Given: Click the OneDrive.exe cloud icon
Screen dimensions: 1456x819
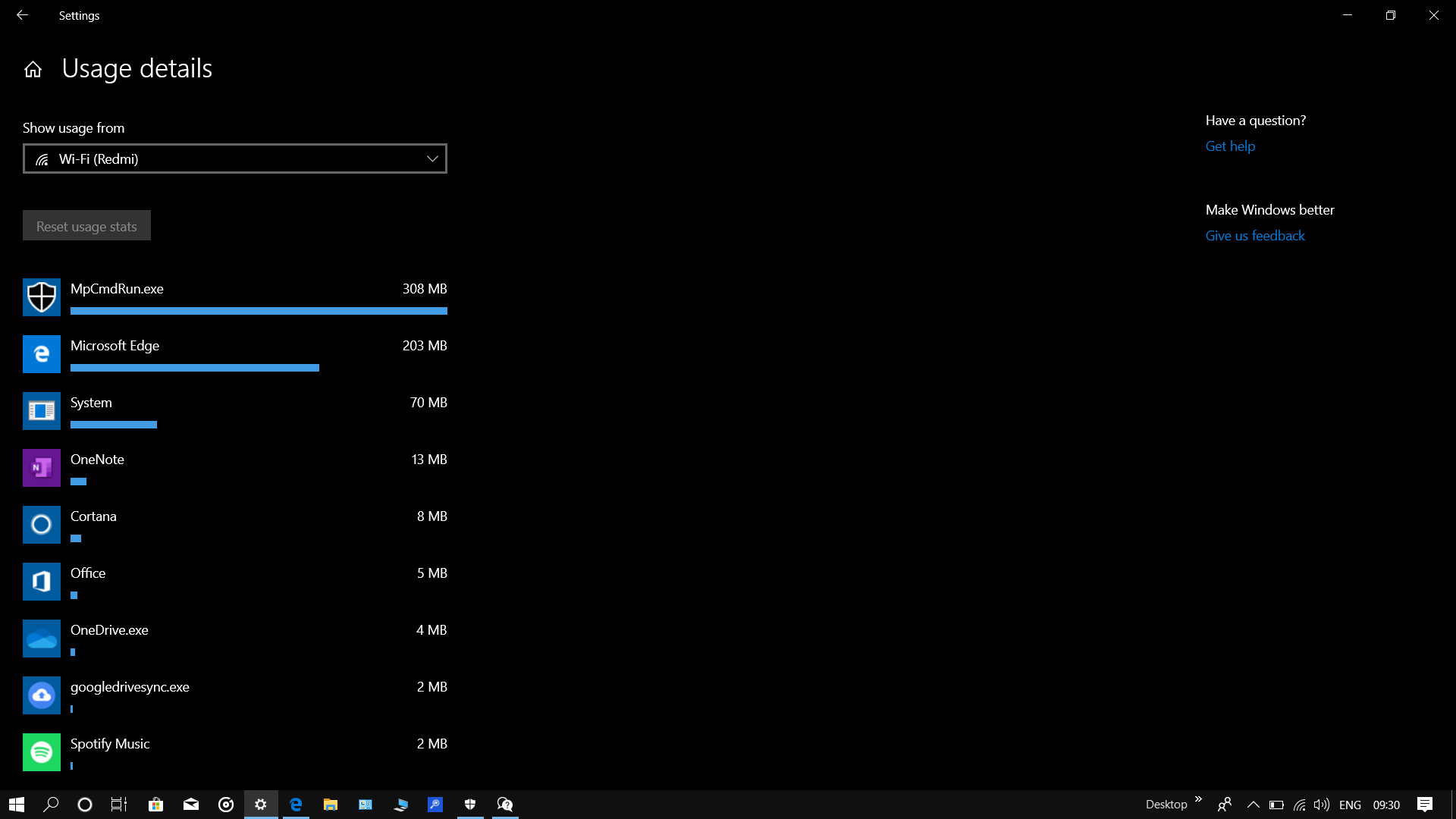Looking at the screenshot, I should 42,639.
